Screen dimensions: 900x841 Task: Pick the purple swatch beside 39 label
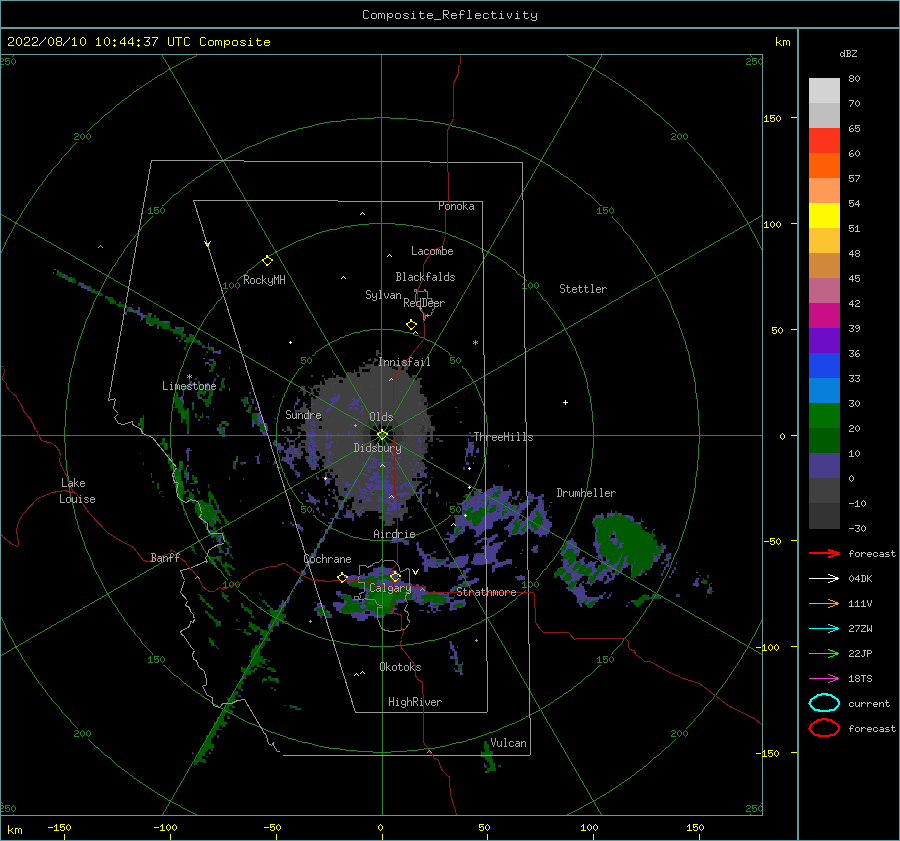click(x=824, y=340)
